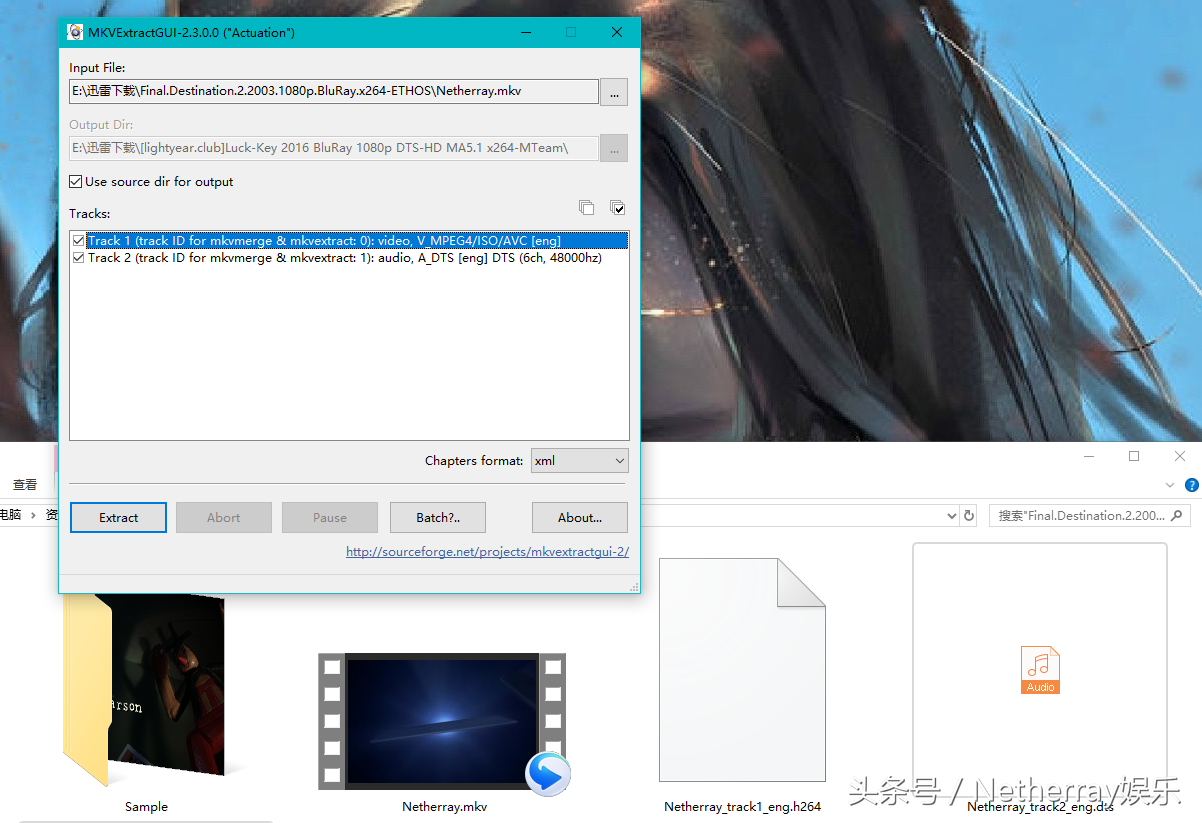1202x823 pixels.
Task: Open the 查看 tab in Explorer window
Action: 25,485
